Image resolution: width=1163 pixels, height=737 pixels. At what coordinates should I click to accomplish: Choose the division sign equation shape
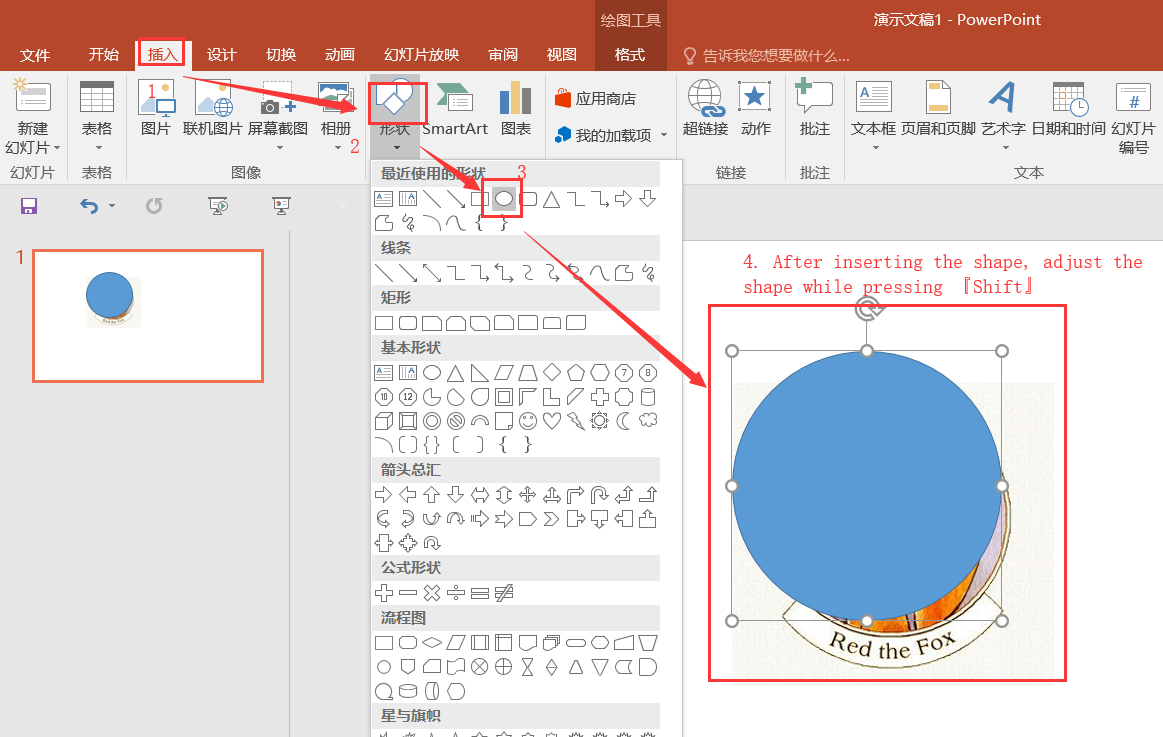[455, 593]
